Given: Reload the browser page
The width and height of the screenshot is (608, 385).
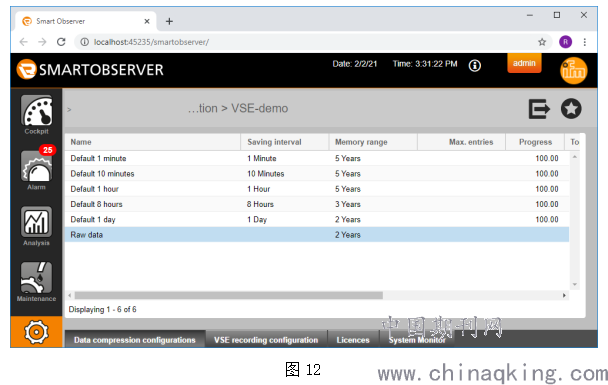Looking at the screenshot, I should [x=61, y=42].
